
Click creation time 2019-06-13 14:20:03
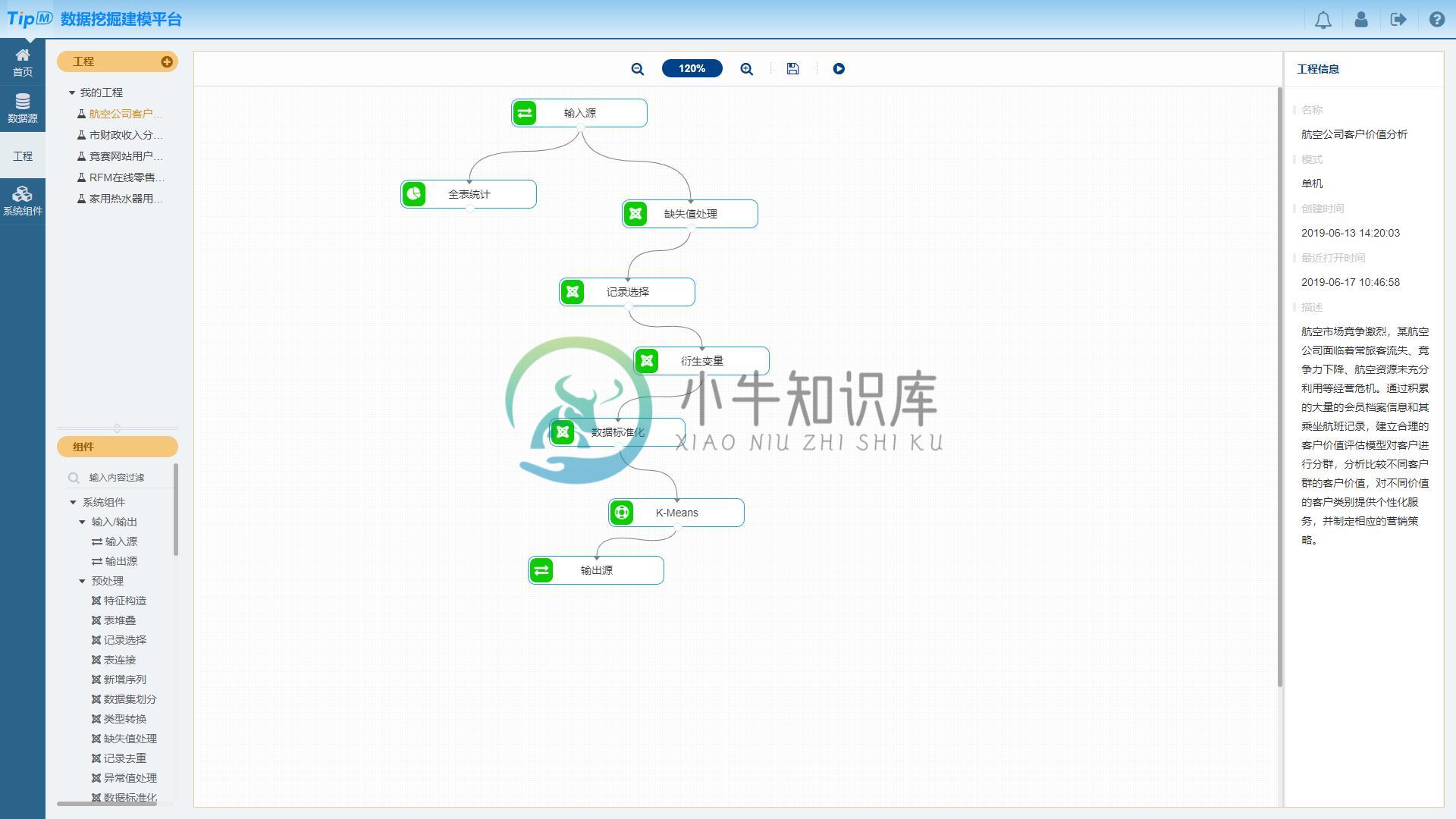[x=1351, y=233]
